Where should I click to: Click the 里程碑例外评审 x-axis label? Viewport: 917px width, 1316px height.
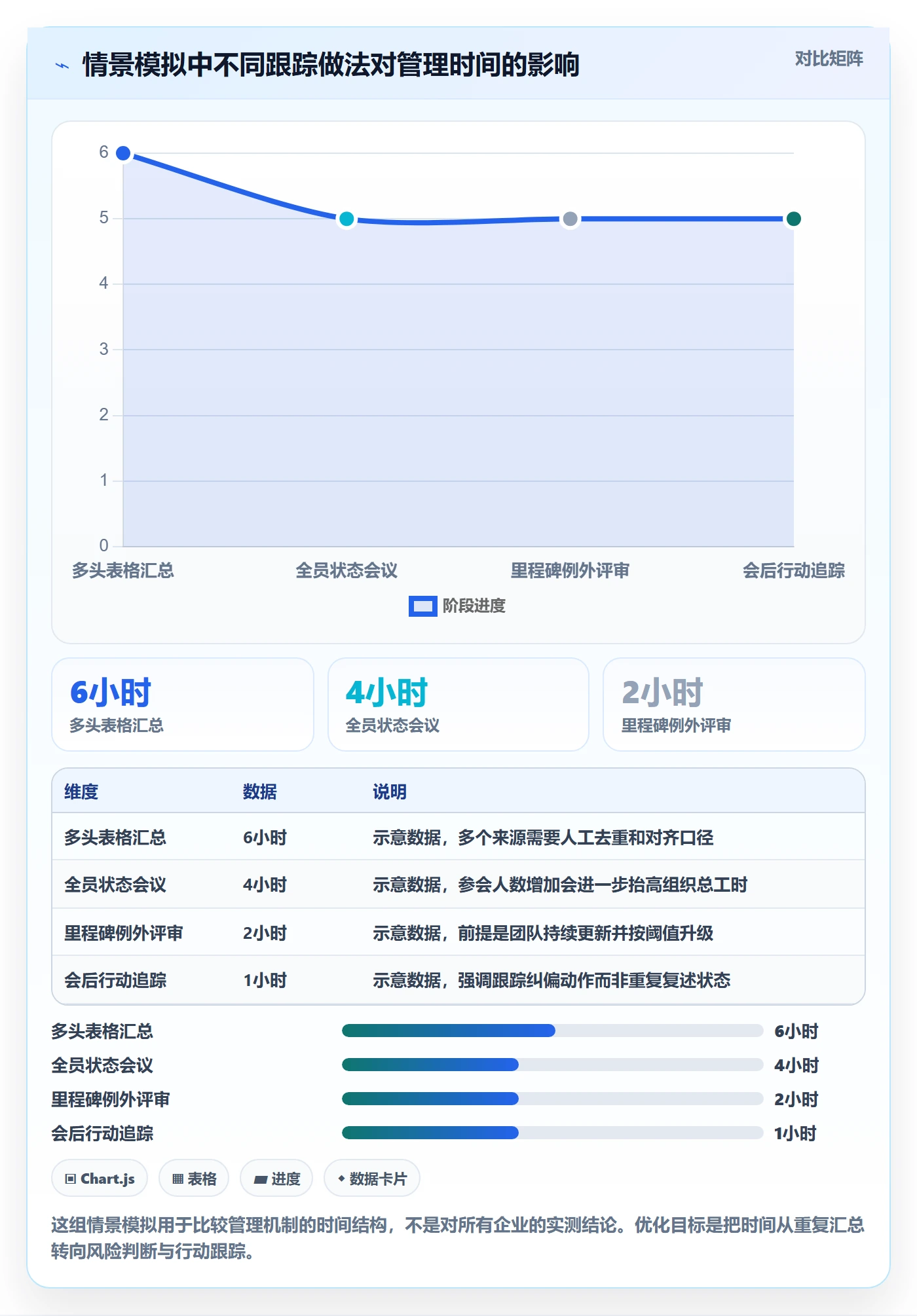(570, 571)
